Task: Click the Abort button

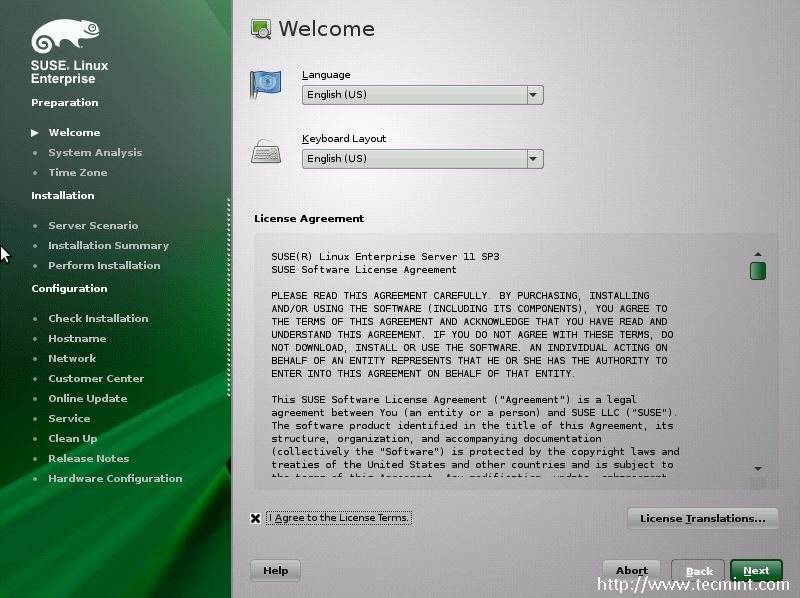Action: (632, 570)
